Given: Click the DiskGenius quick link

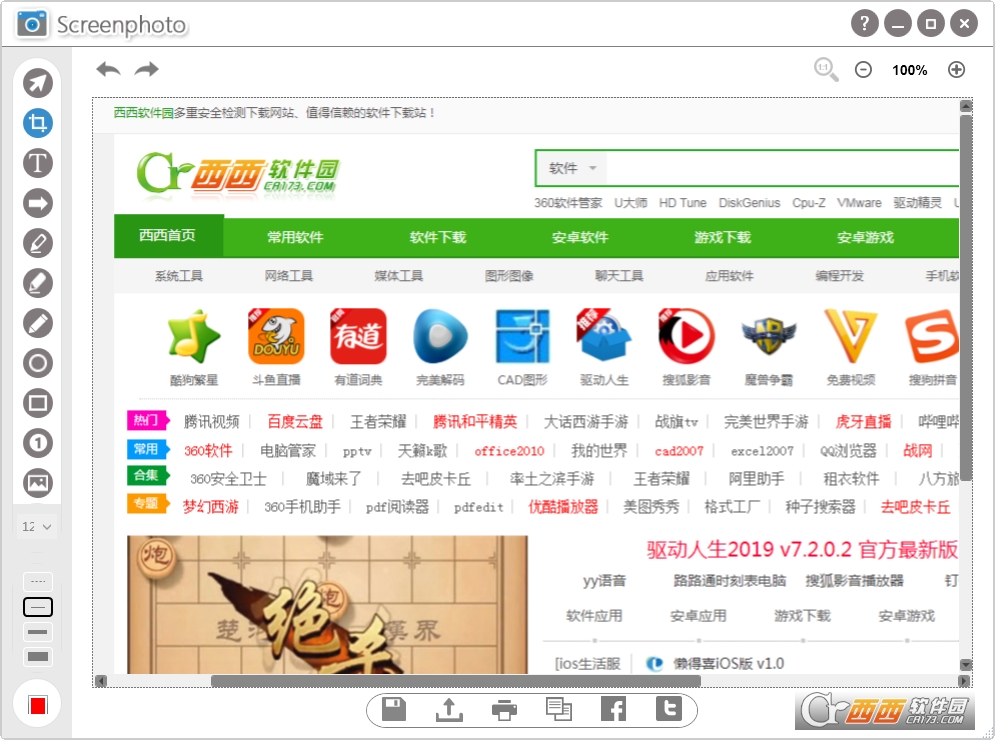Looking at the screenshot, I should (x=749, y=202).
